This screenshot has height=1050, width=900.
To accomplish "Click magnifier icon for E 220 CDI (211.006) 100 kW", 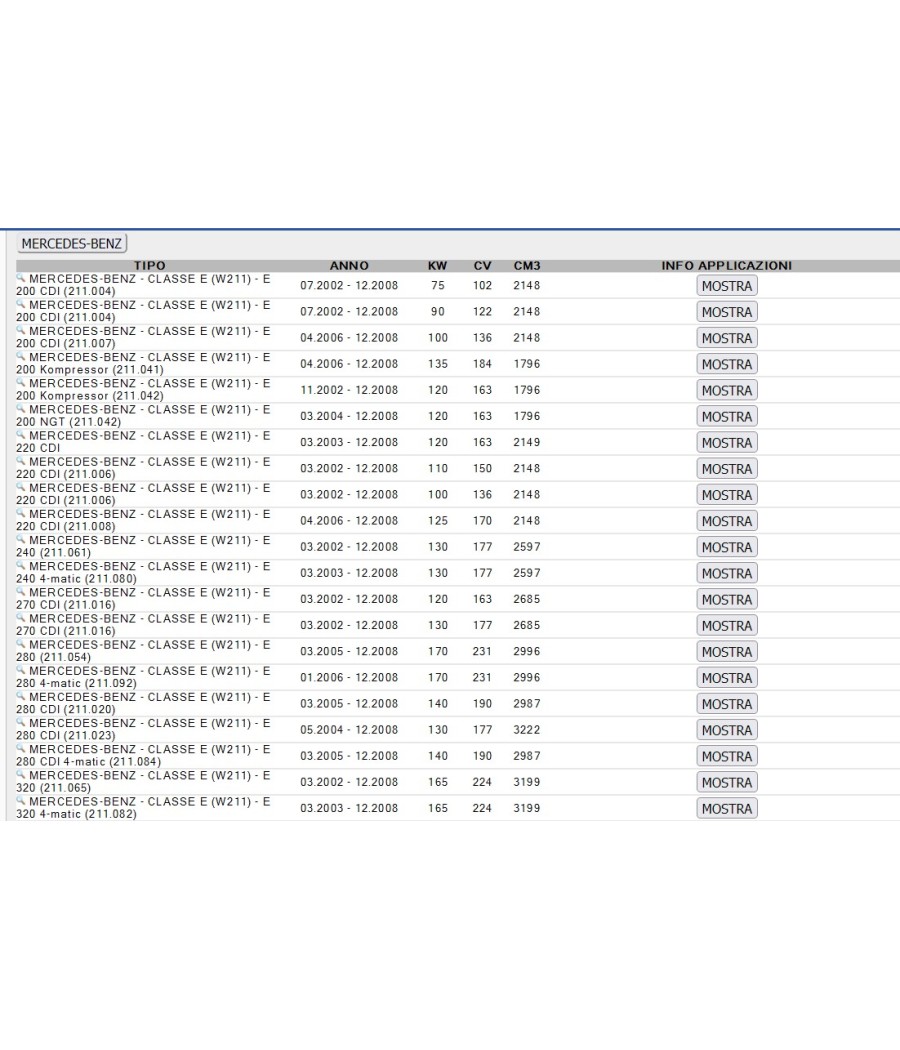I will tap(21, 486).
